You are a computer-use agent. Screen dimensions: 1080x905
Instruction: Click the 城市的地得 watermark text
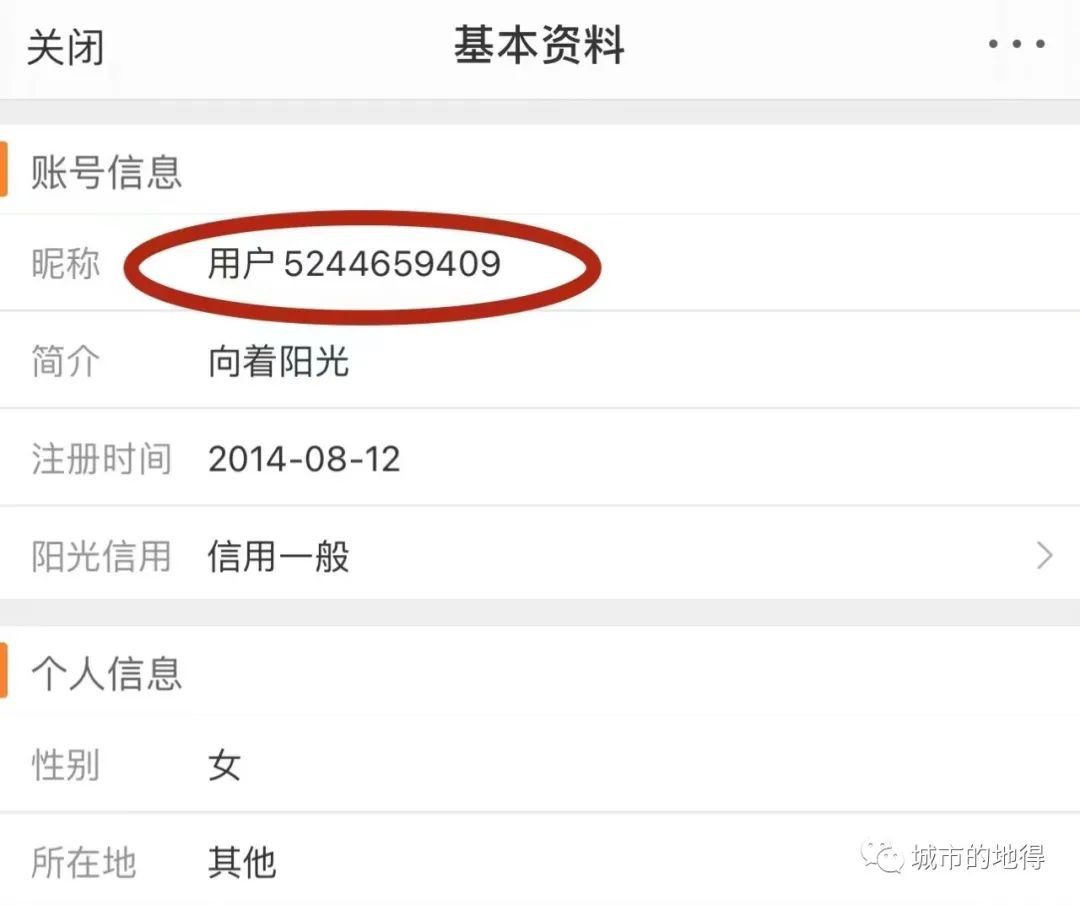click(x=978, y=857)
